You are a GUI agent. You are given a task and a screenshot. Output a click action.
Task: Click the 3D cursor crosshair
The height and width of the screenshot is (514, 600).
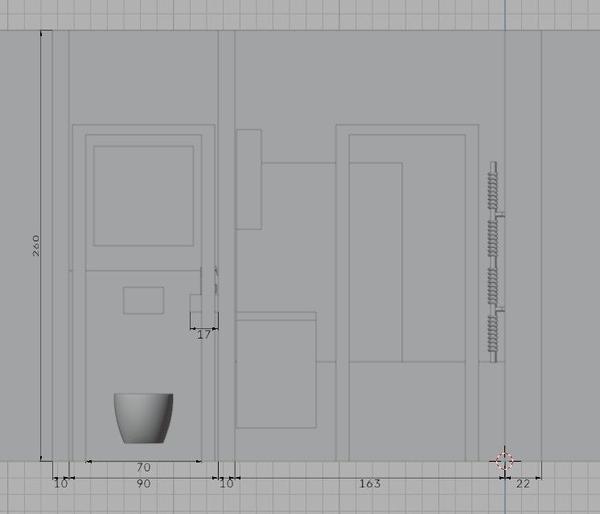point(504,461)
